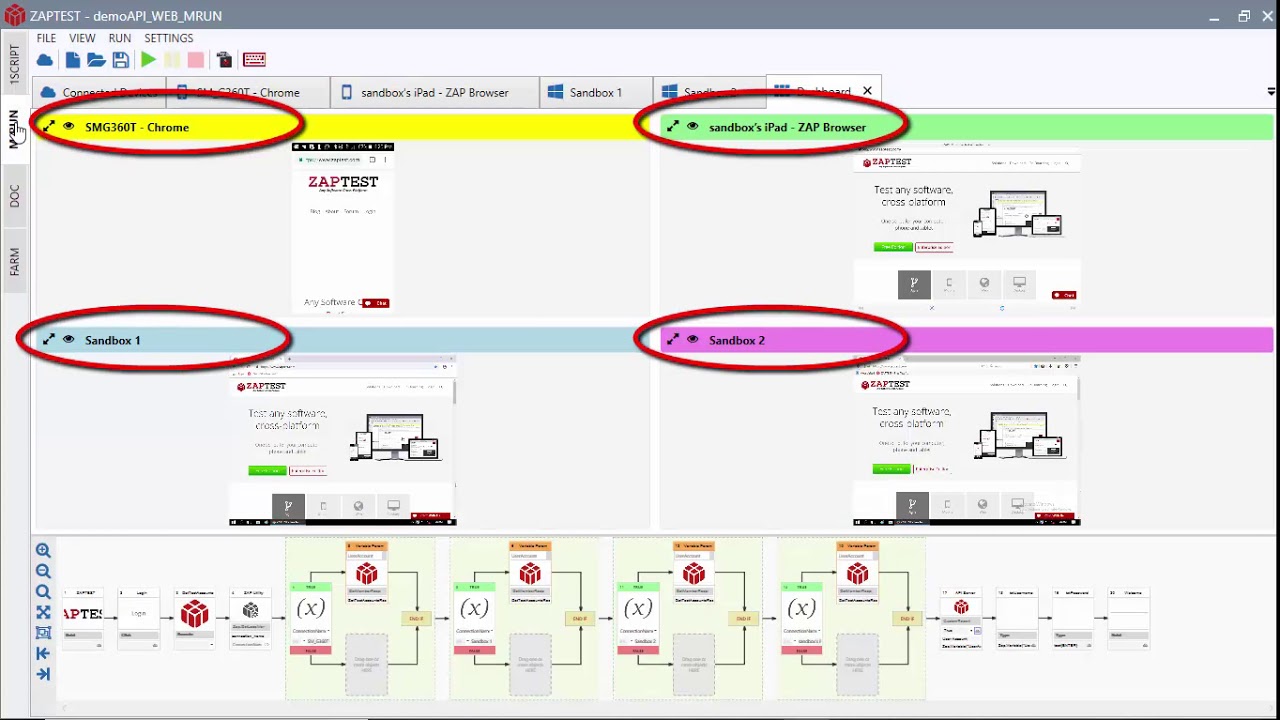Zoom in on the diagram canvas

coord(43,550)
